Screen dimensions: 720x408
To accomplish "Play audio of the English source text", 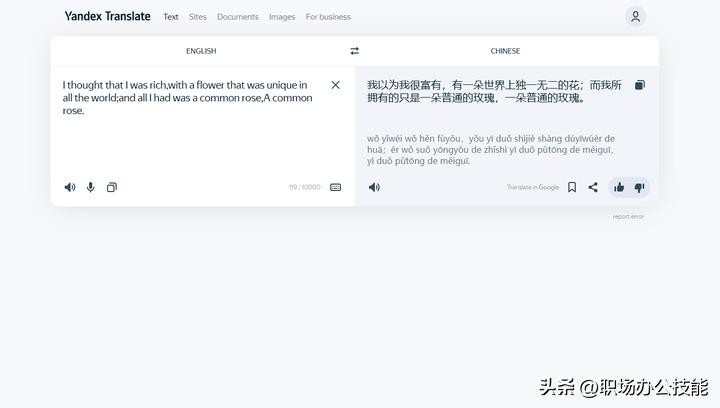I will tap(70, 187).
